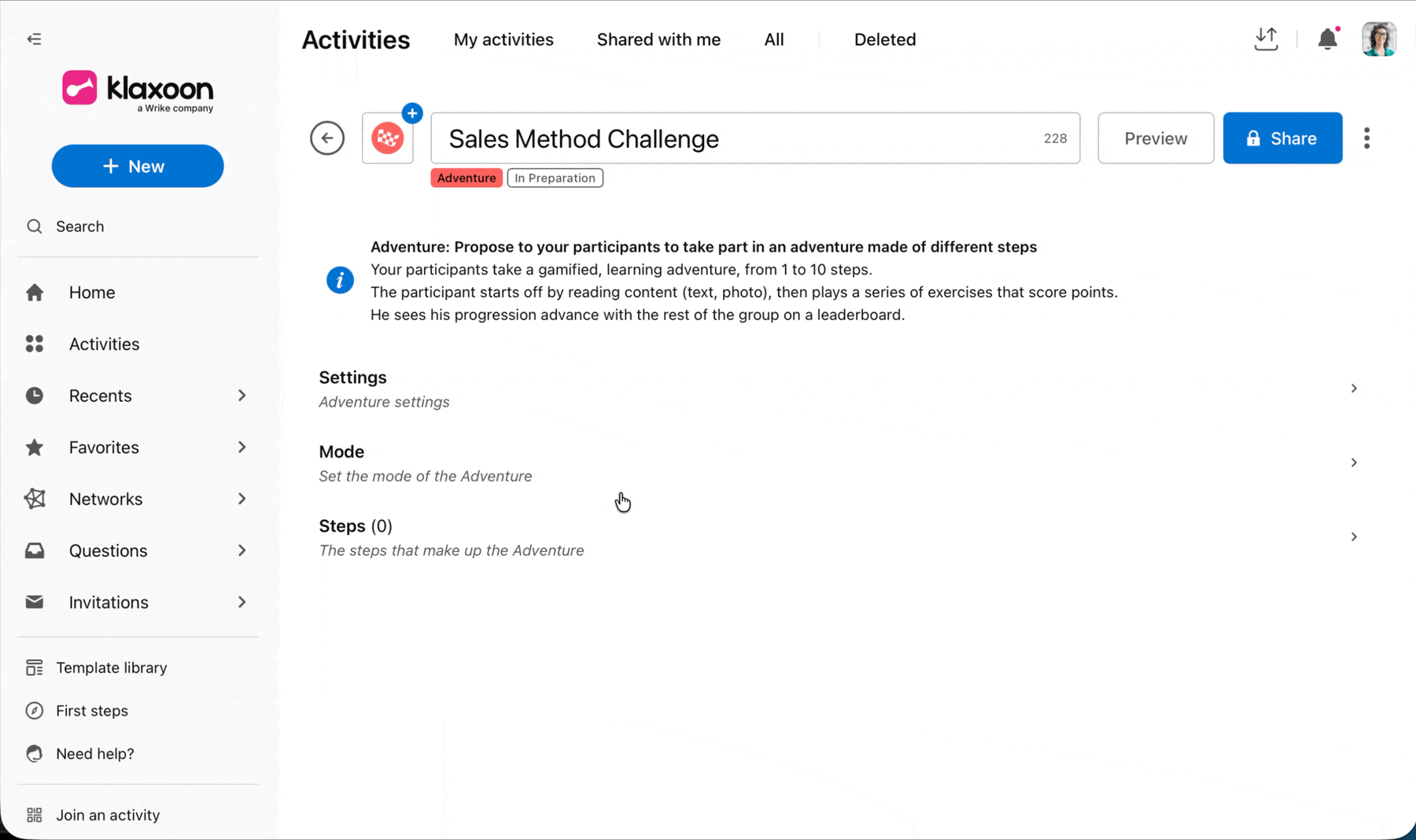Screen dimensions: 1416x840
Task: Open notifications bell icon
Action: 1328,39
